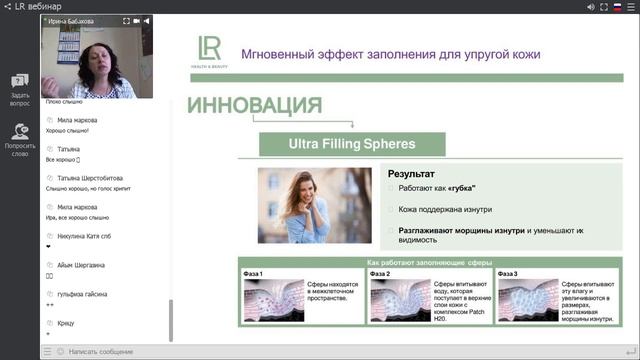The image size is (640, 360).
Task: Click the ИННОВАЦИЯ heading on the slide
Action: coord(254,105)
